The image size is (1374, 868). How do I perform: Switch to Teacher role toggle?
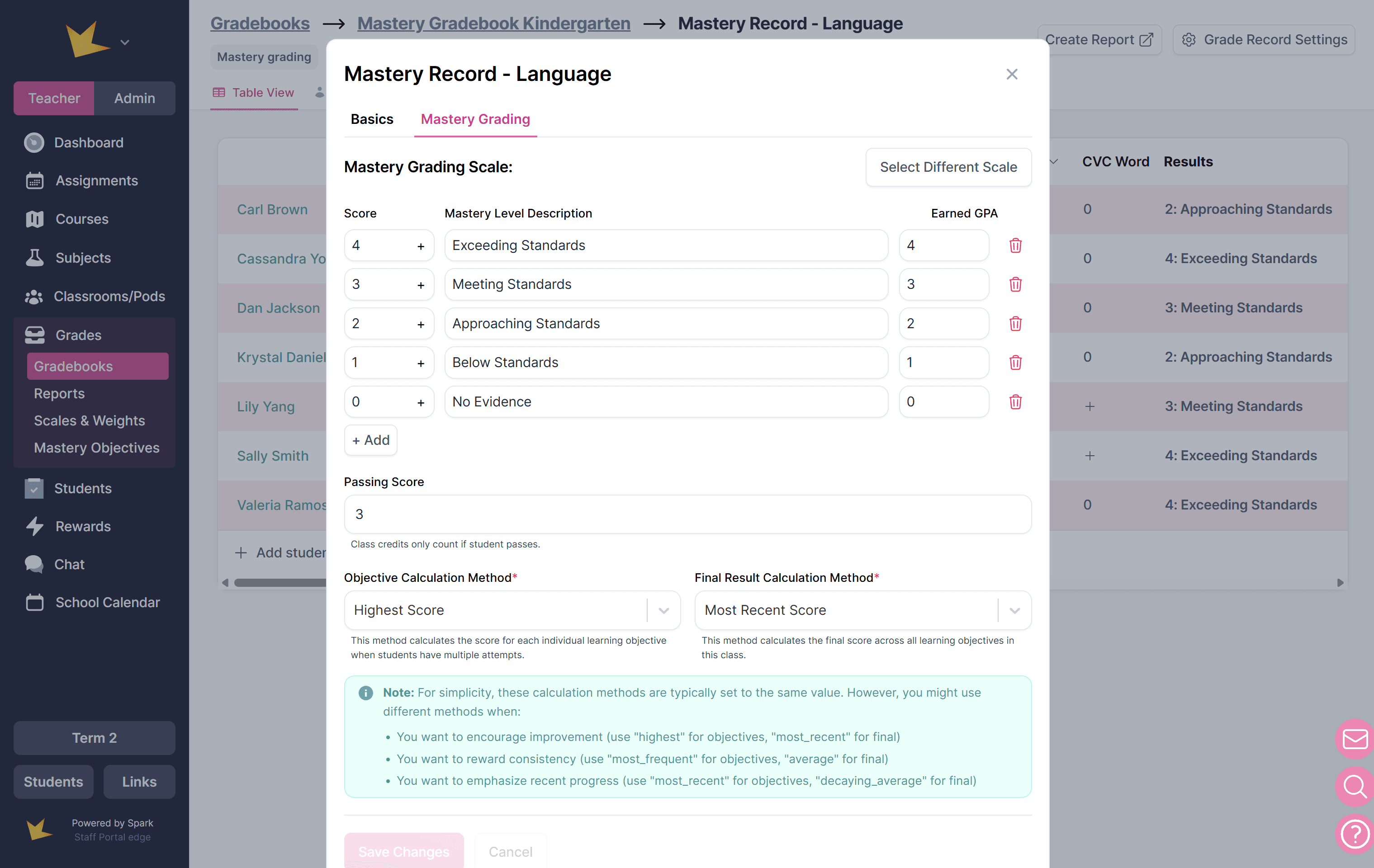click(x=54, y=98)
